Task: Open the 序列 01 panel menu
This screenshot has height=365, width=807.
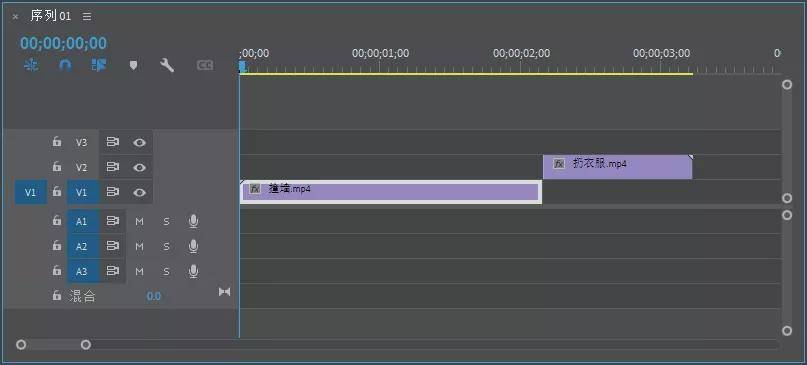Action: [x=87, y=16]
